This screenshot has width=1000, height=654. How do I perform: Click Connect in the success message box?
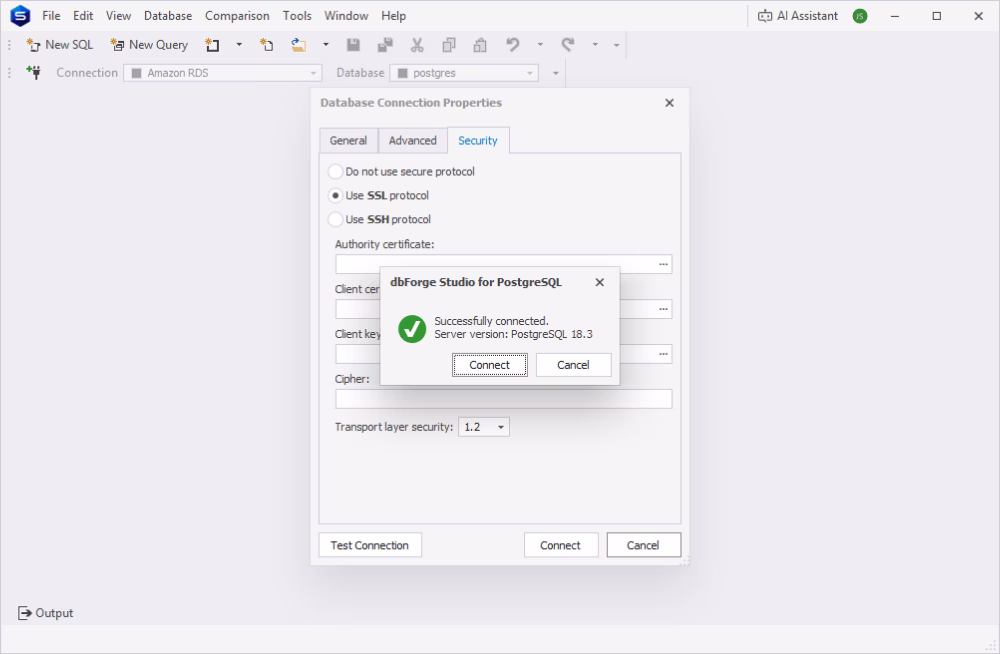pyautogui.click(x=490, y=365)
